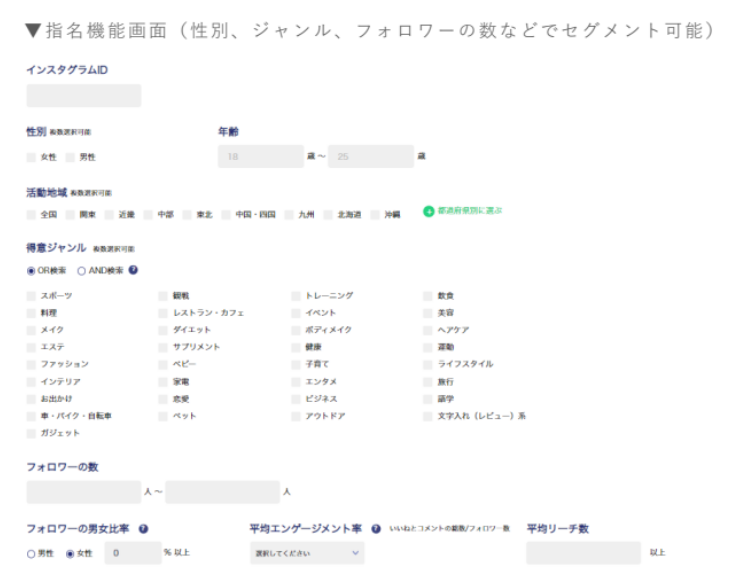Click help icon beside 平均エンゲージメント率
The width and height of the screenshot is (739, 578).
coord(376,529)
